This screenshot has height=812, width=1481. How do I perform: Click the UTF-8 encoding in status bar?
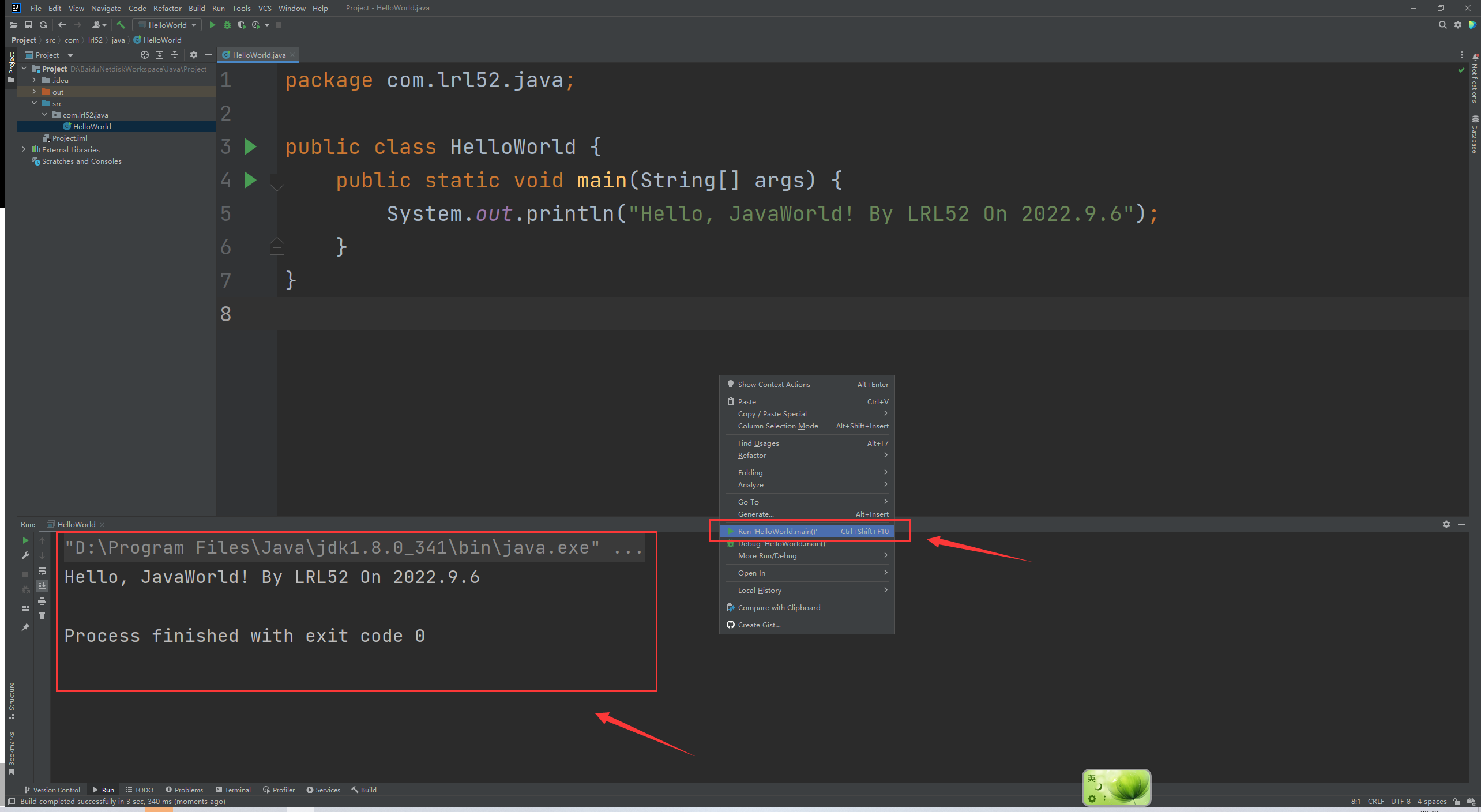[1400, 801]
